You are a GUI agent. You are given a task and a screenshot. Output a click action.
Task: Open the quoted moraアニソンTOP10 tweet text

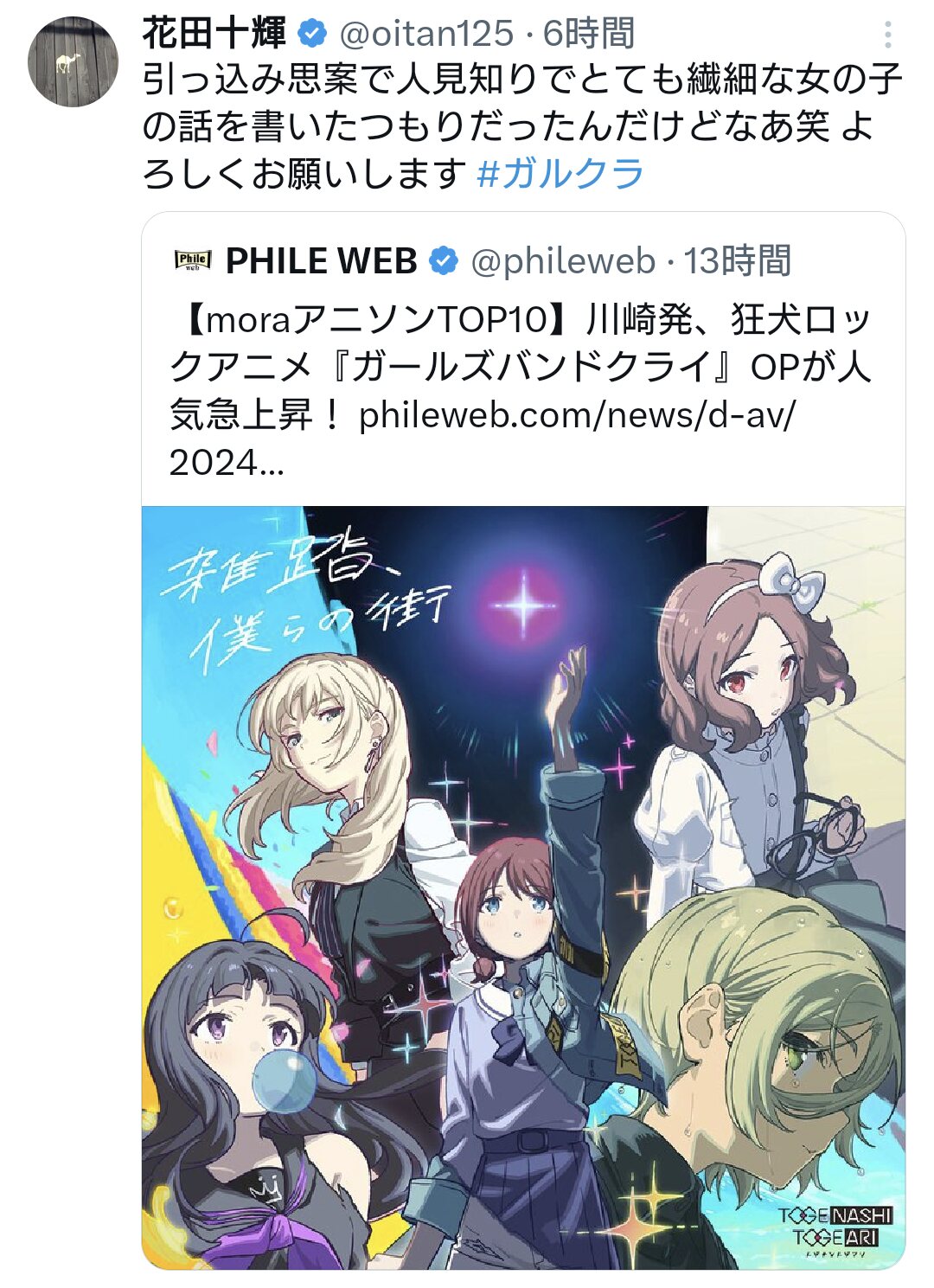[x=521, y=391]
